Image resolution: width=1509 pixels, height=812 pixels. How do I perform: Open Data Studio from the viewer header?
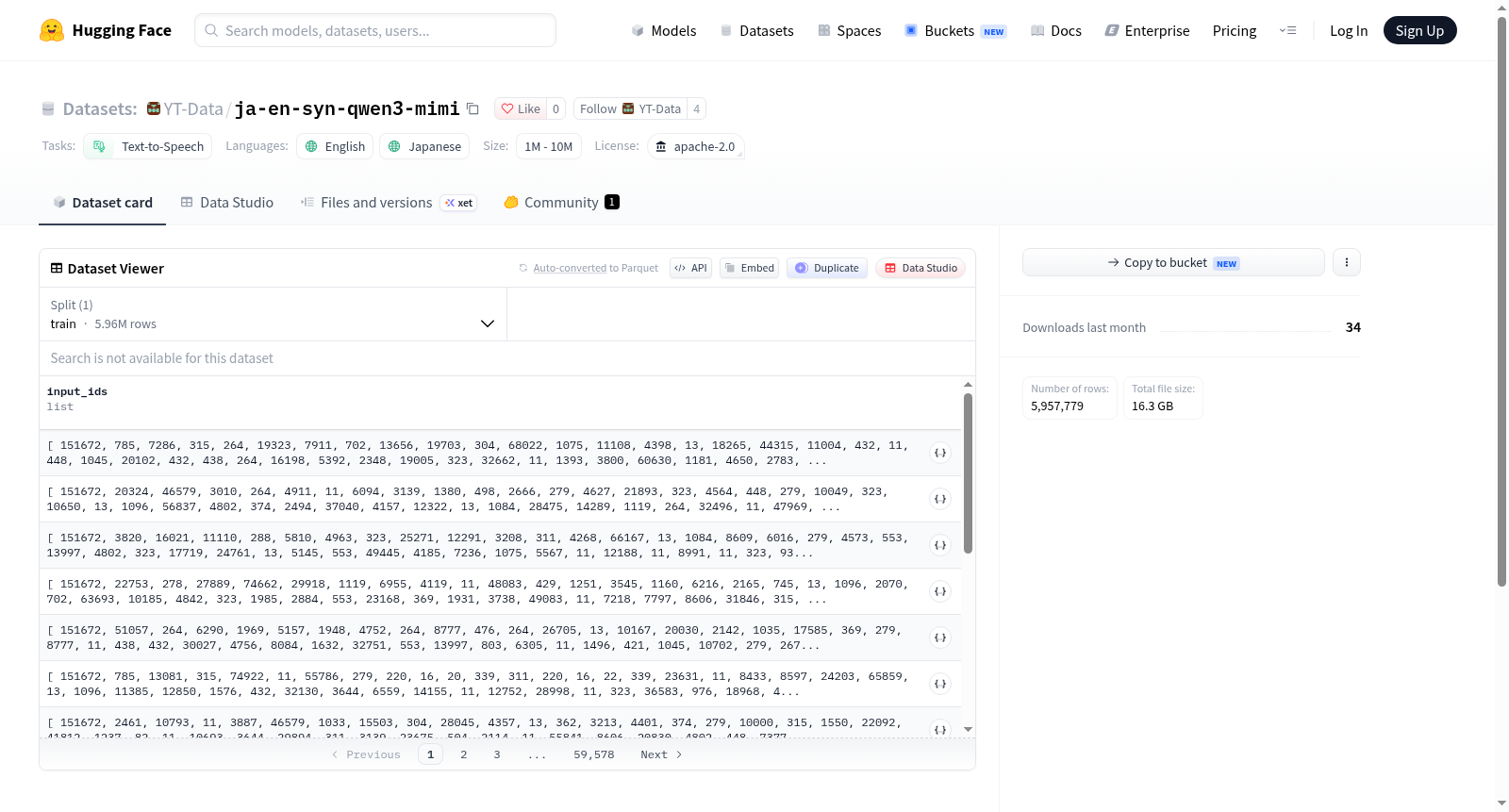(920, 268)
